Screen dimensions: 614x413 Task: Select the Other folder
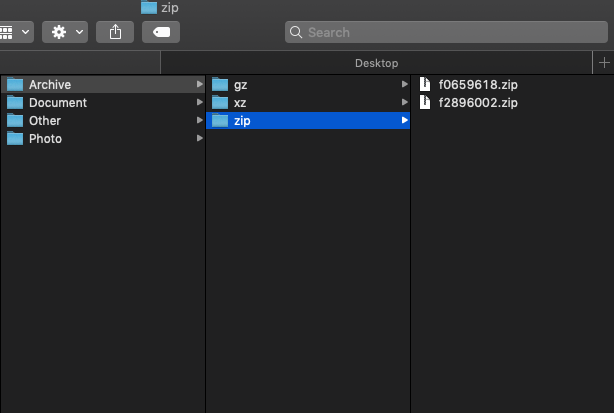point(103,121)
